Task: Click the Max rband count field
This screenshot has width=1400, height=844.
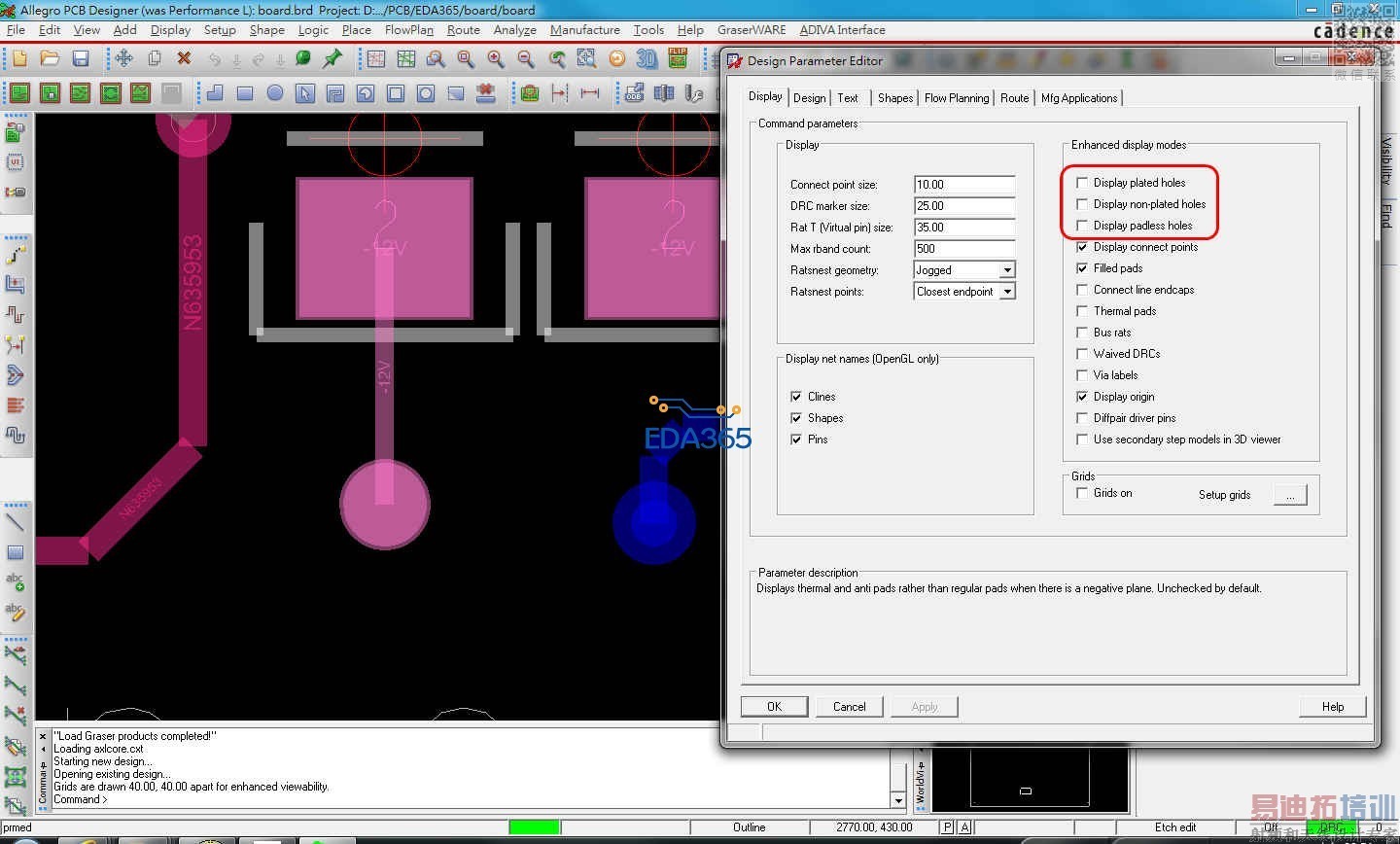Action: click(964, 249)
